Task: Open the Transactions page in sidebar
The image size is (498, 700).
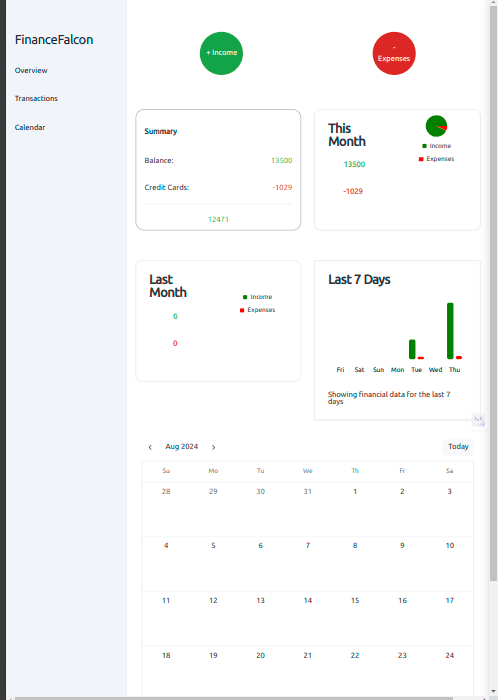Action: pos(36,98)
